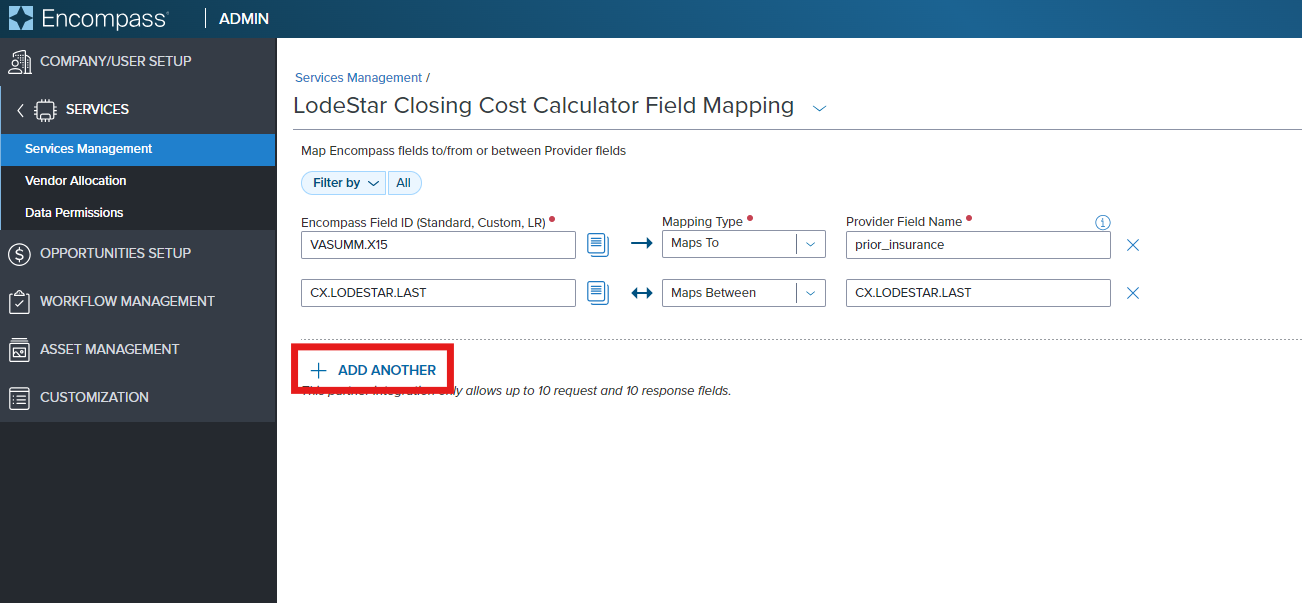Open the Maps To mapping type dropdown
Image resolution: width=1302 pixels, height=603 pixels.
click(811, 243)
